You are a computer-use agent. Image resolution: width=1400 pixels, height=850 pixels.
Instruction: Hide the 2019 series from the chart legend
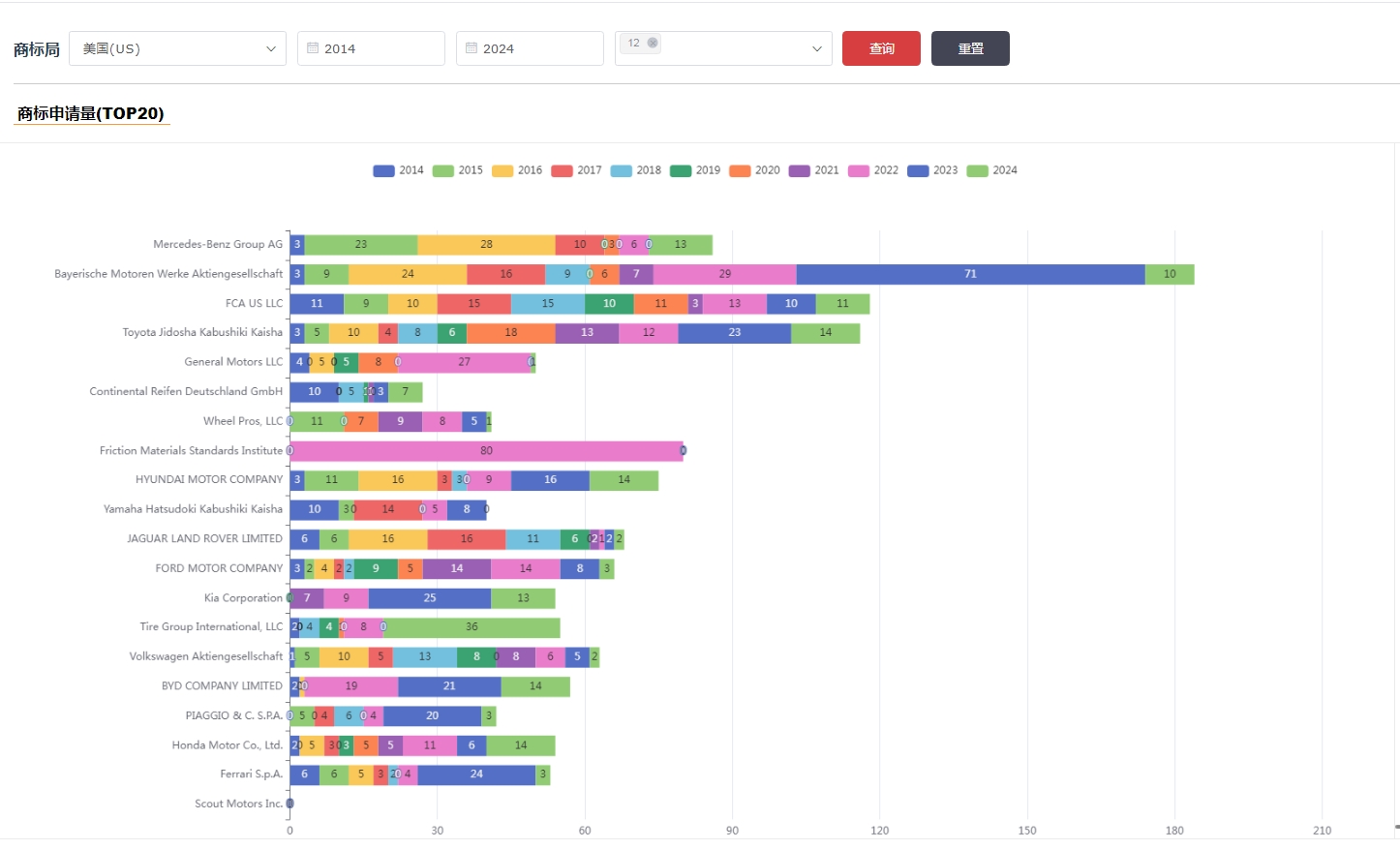click(x=695, y=170)
